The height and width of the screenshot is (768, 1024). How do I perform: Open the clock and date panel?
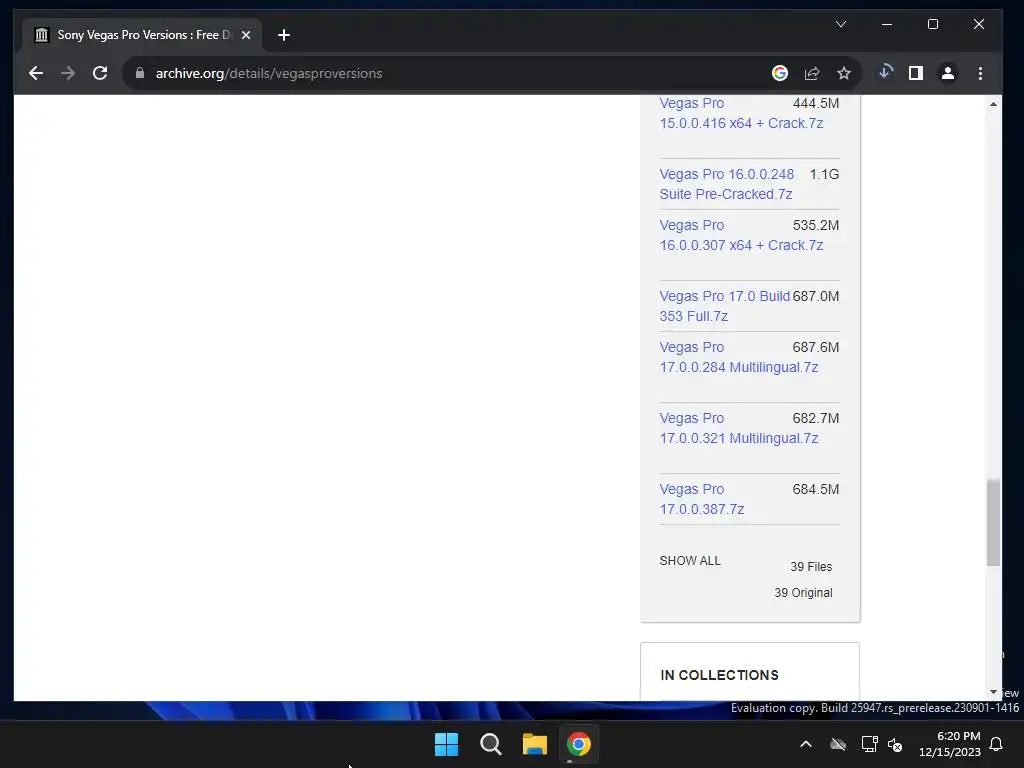pos(950,744)
